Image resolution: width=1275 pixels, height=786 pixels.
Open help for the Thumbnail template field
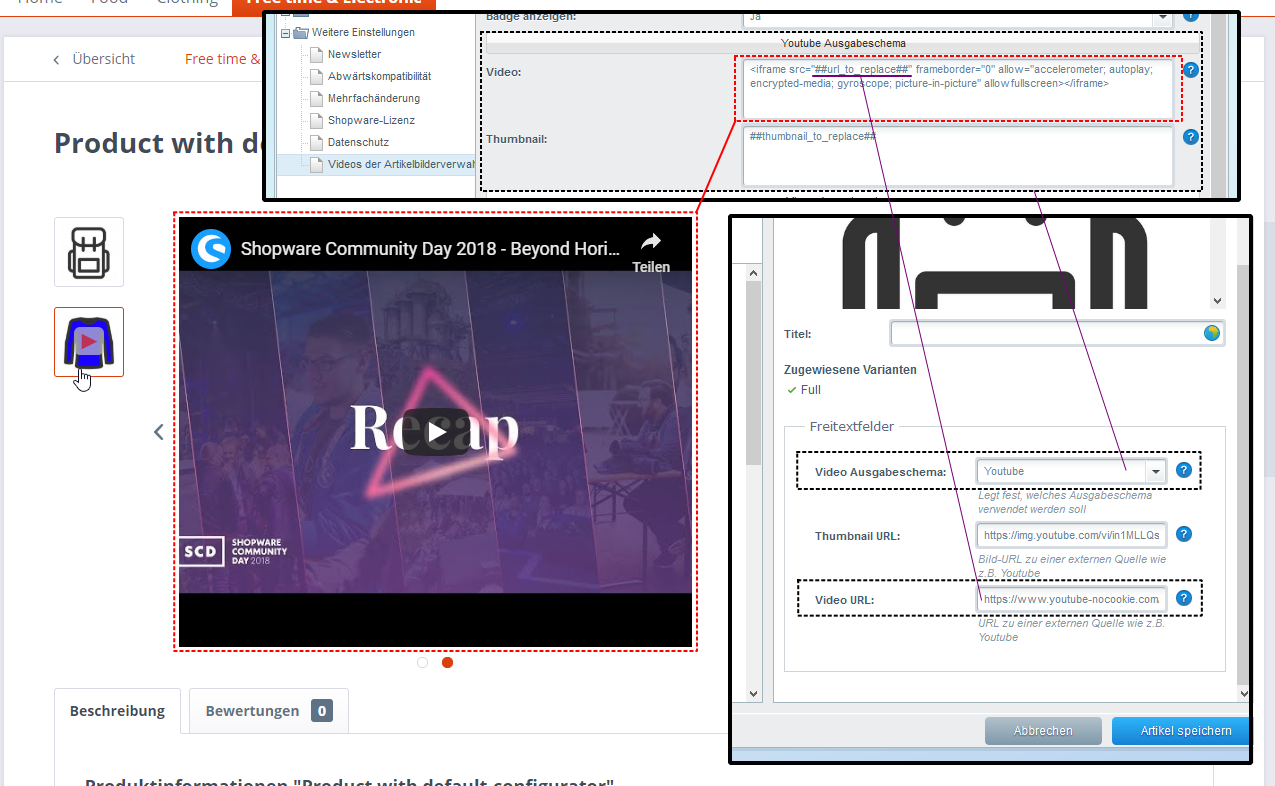pos(1190,137)
